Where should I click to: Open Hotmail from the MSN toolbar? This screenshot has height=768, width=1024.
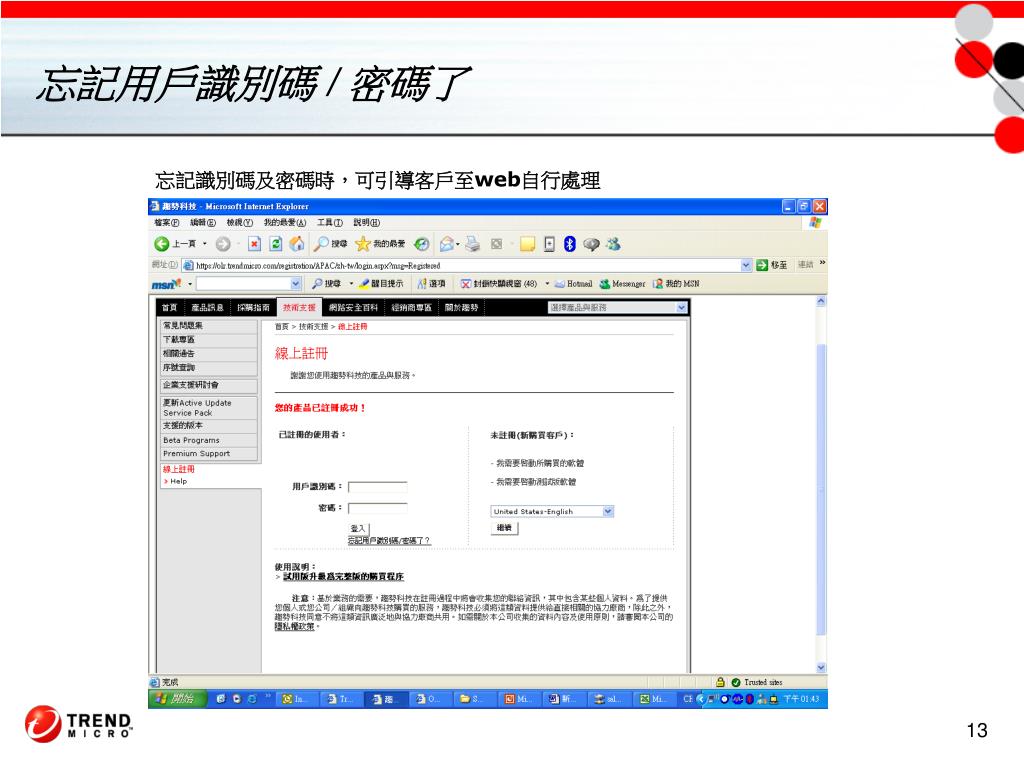pos(573,283)
